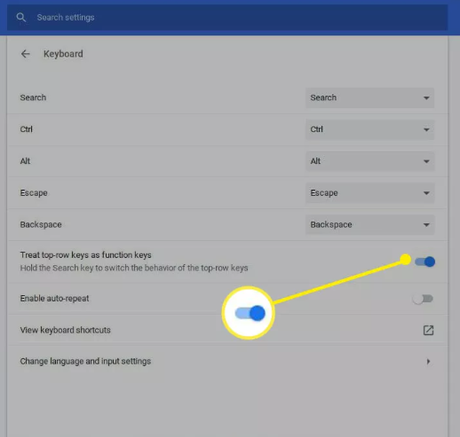Open keyboard shortcuts external link icon

(x=428, y=330)
